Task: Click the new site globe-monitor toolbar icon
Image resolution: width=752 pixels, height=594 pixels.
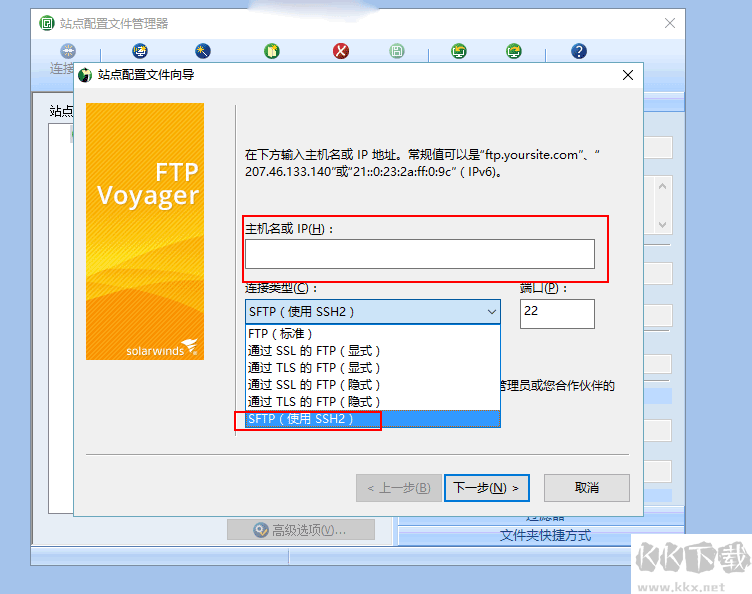Action: [140, 51]
